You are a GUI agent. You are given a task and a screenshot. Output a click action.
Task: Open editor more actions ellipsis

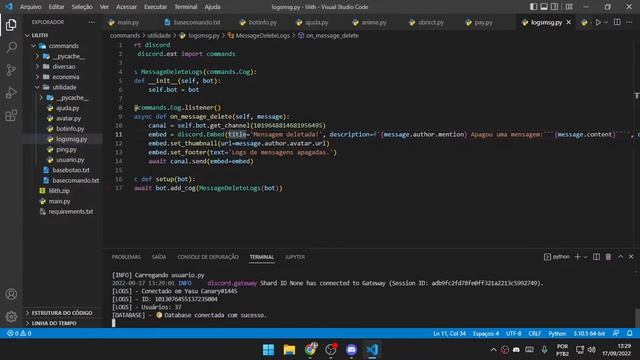point(629,22)
